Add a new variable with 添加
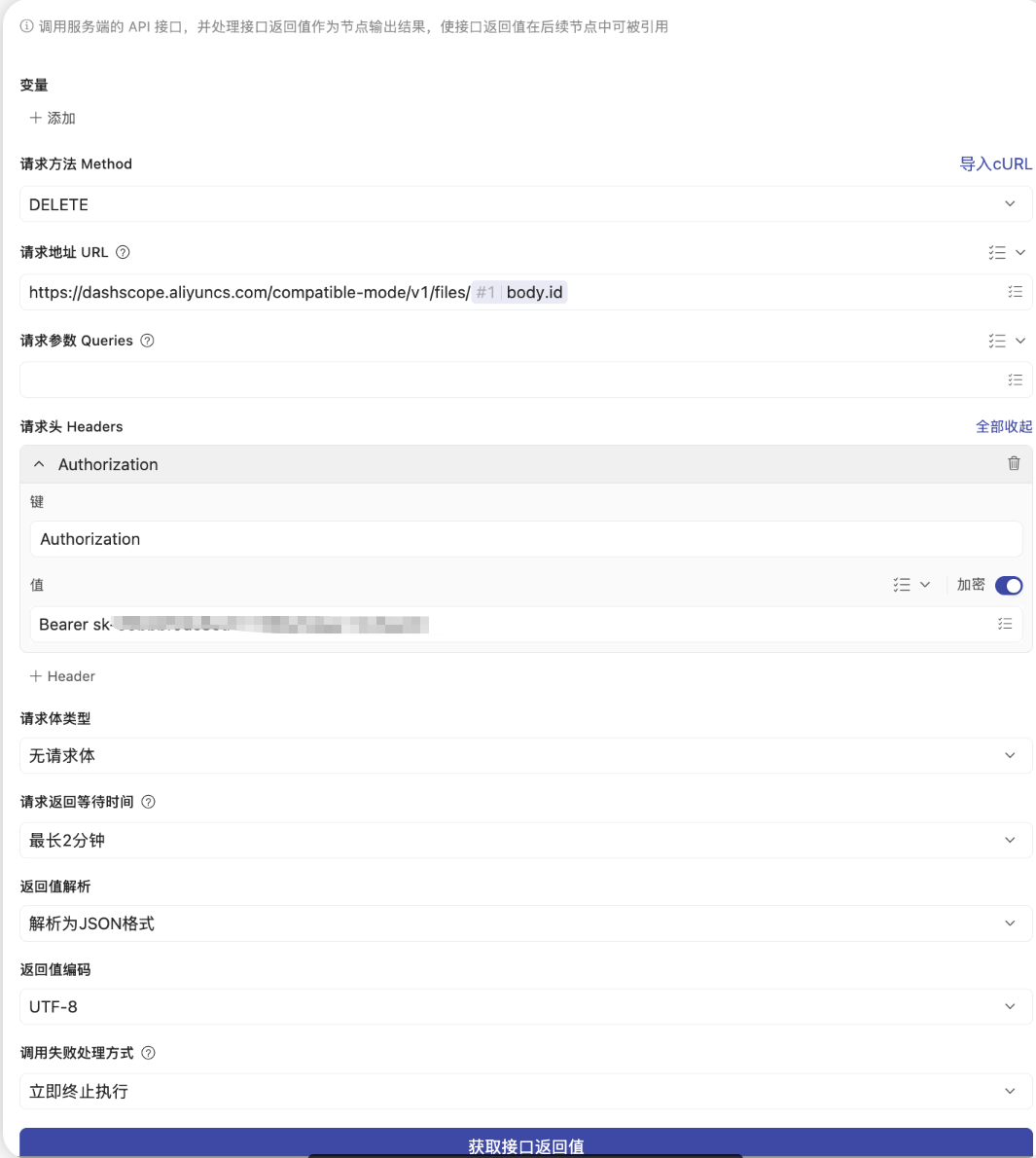Image resolution: width=1036 pixels, height=1158 pixels. 53,118
